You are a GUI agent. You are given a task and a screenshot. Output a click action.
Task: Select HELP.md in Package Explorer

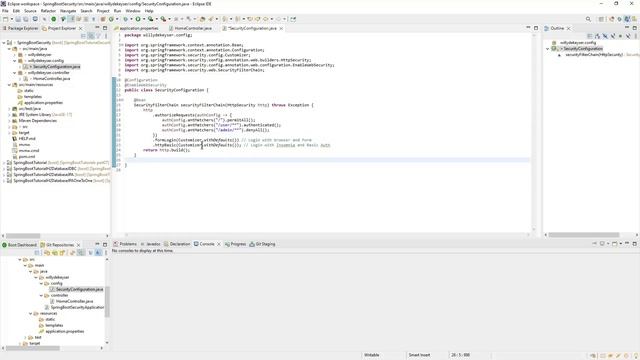(27, 139)
